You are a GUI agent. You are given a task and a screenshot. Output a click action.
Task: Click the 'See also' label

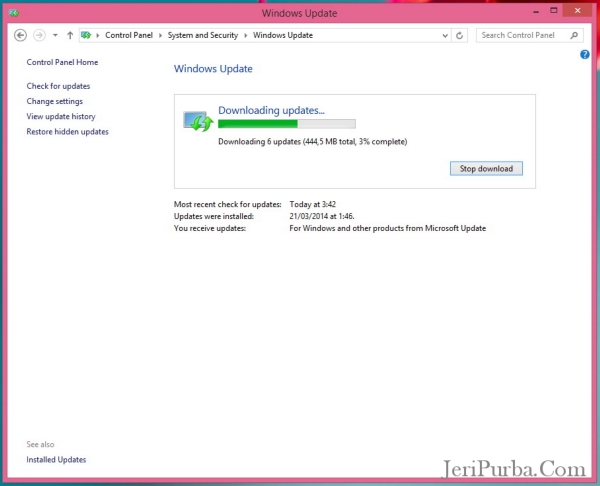pyautogui.click(x=40, y=444)
